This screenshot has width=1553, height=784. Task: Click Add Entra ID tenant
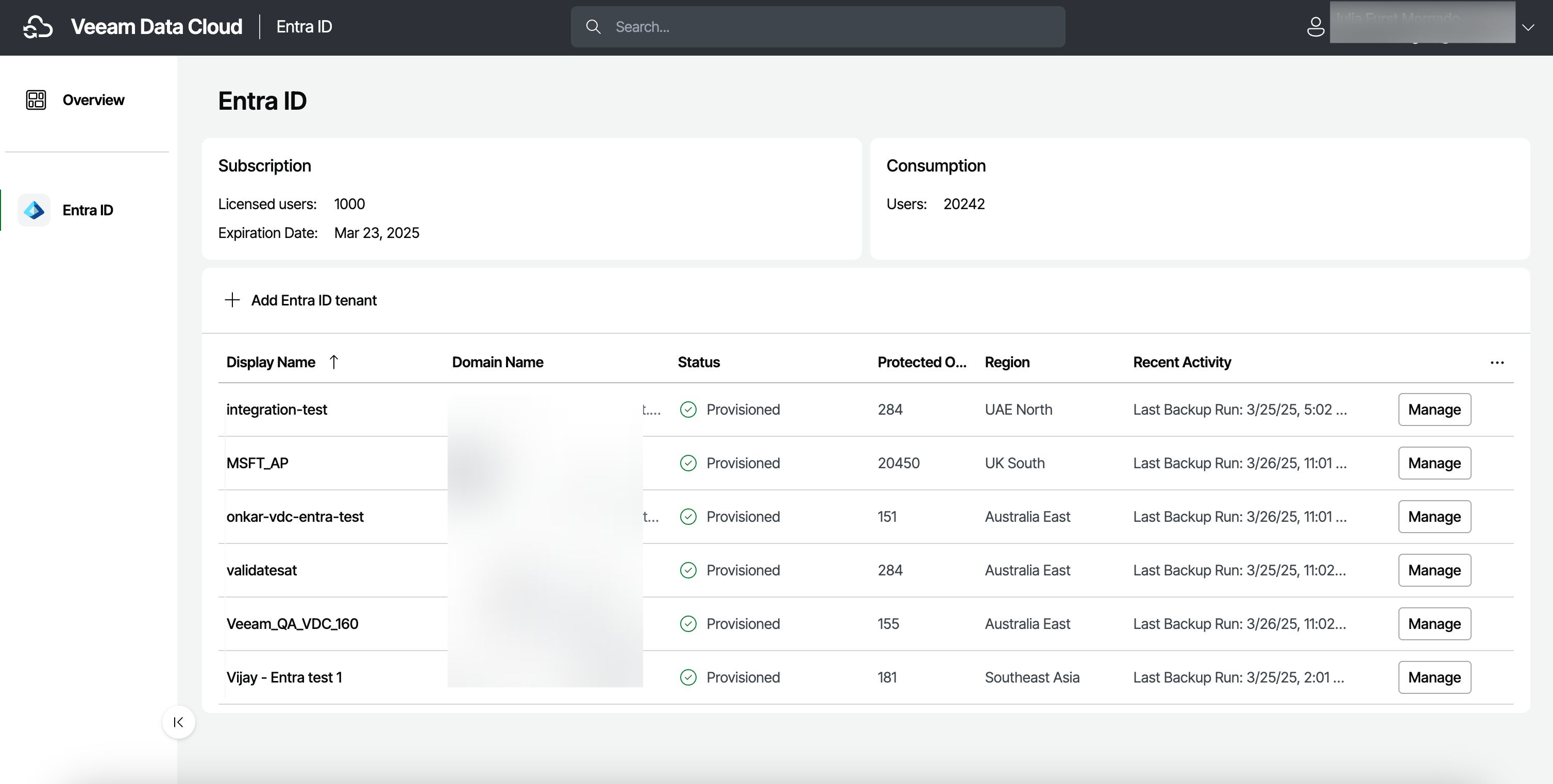coord(313,300)
